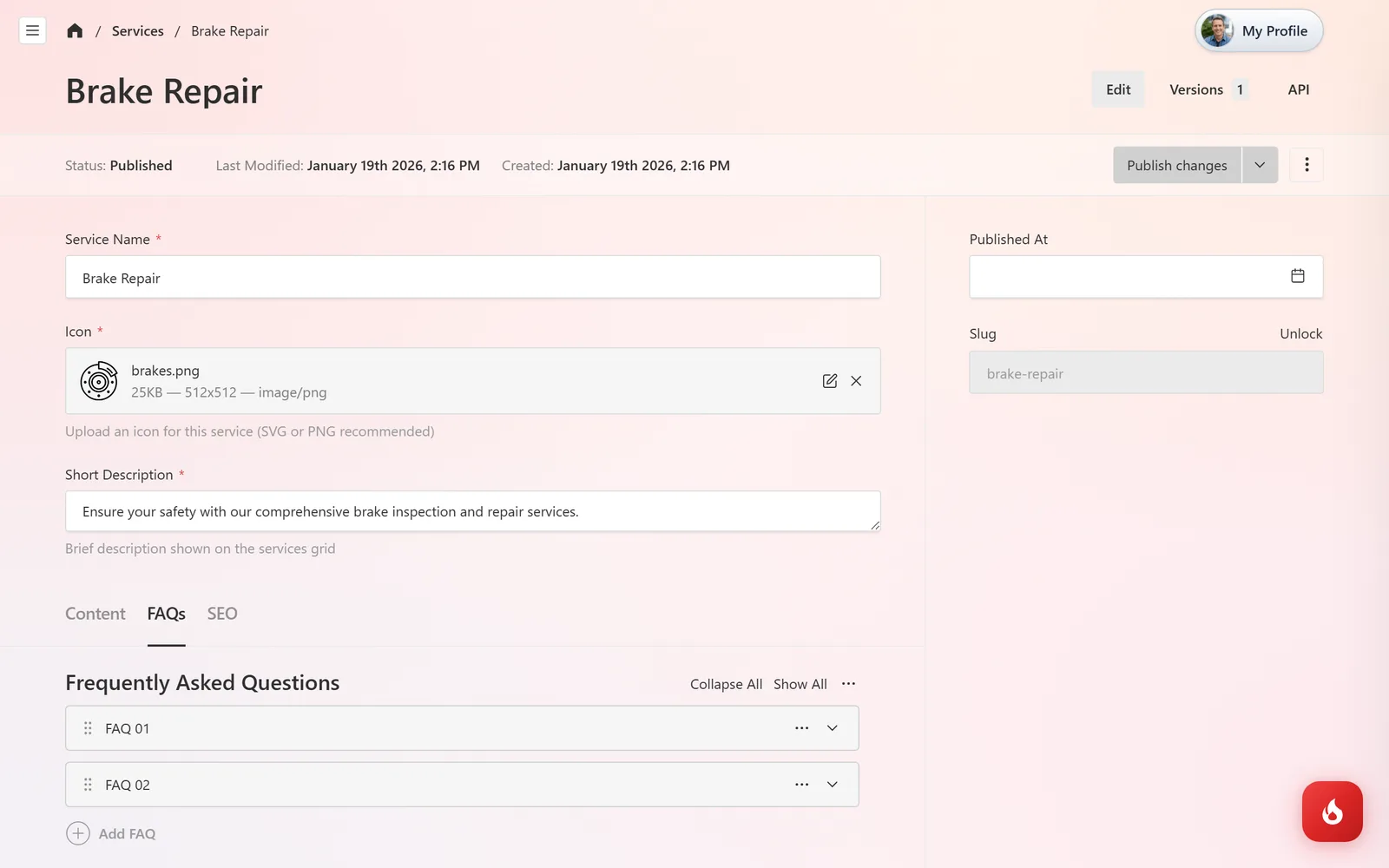Open the document actions three-dot menu
The height and width of the screenshot is (868, 1389).
point(1307,165)
